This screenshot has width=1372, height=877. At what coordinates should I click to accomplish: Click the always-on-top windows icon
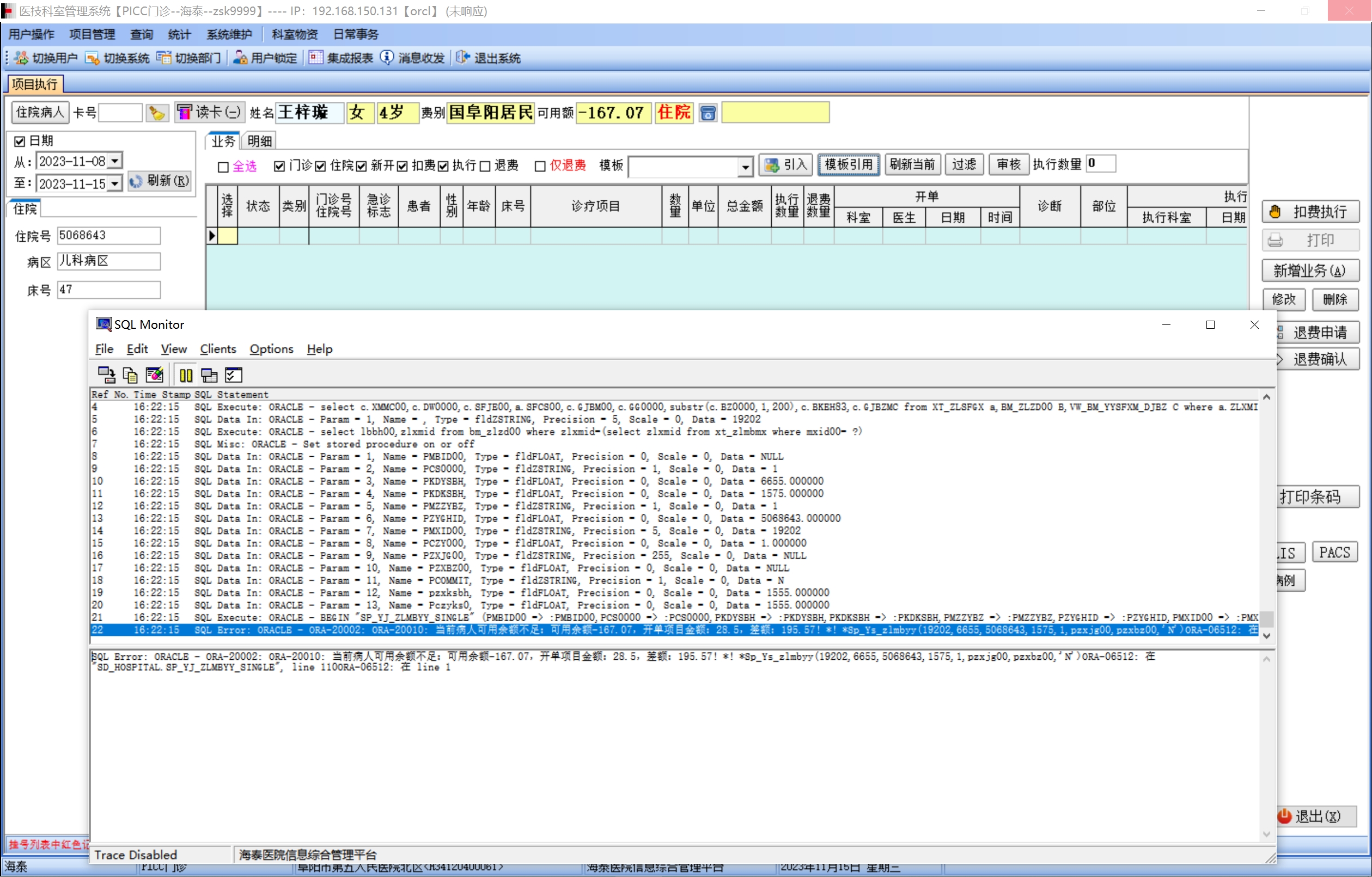(209, 375)
